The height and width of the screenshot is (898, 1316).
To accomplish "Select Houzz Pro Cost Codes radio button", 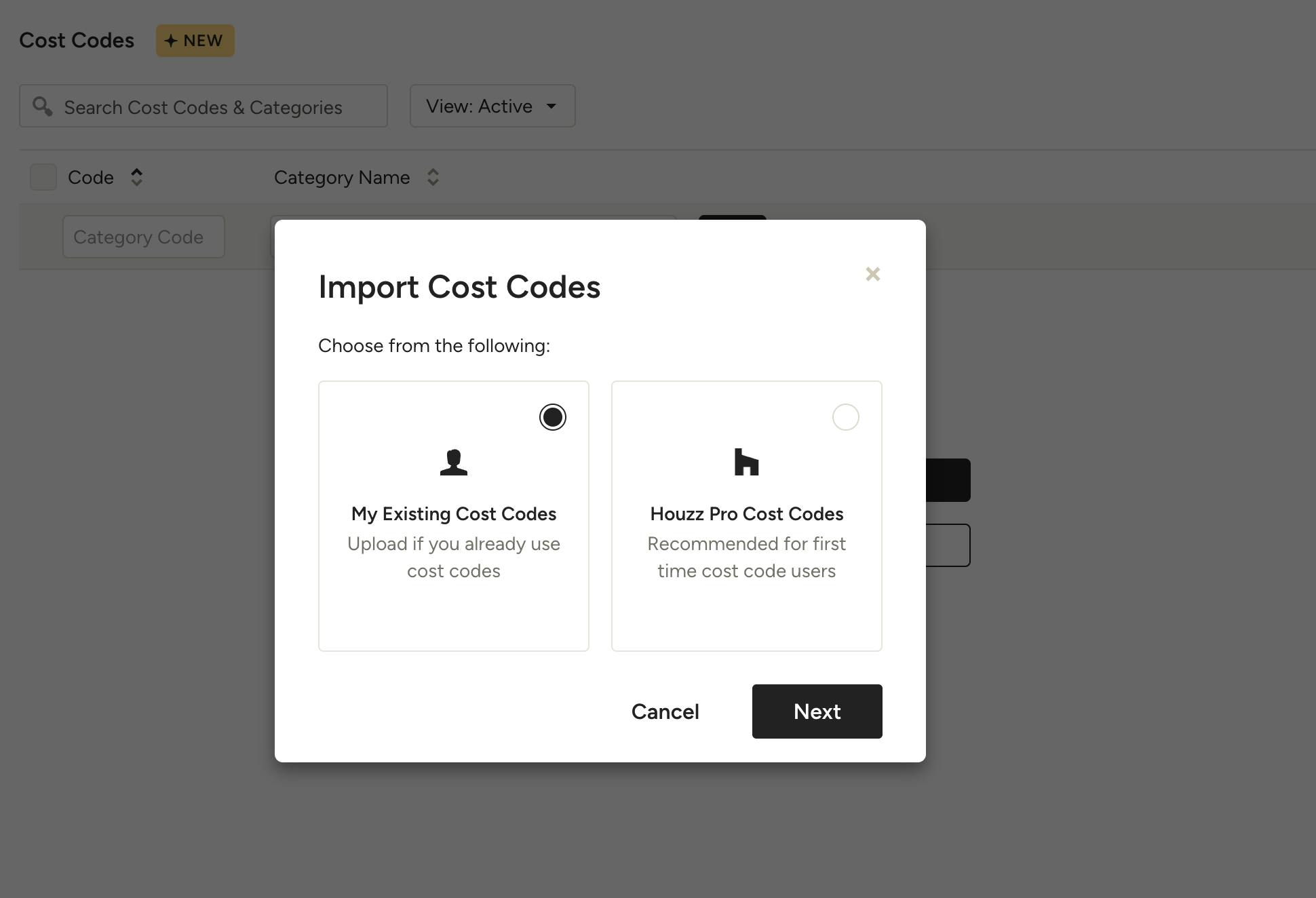I will 845,417.
